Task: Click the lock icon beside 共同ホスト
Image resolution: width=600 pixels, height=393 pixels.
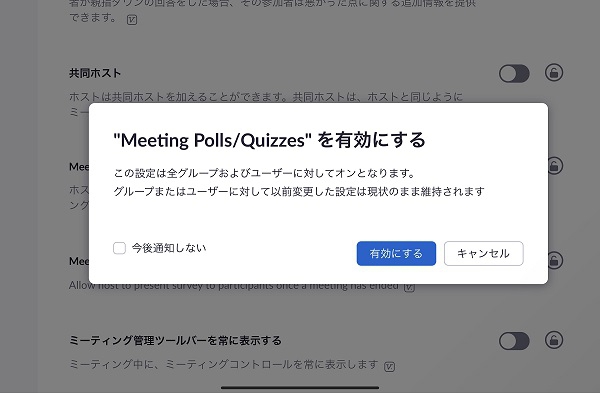Action: [x=554, y=73]
